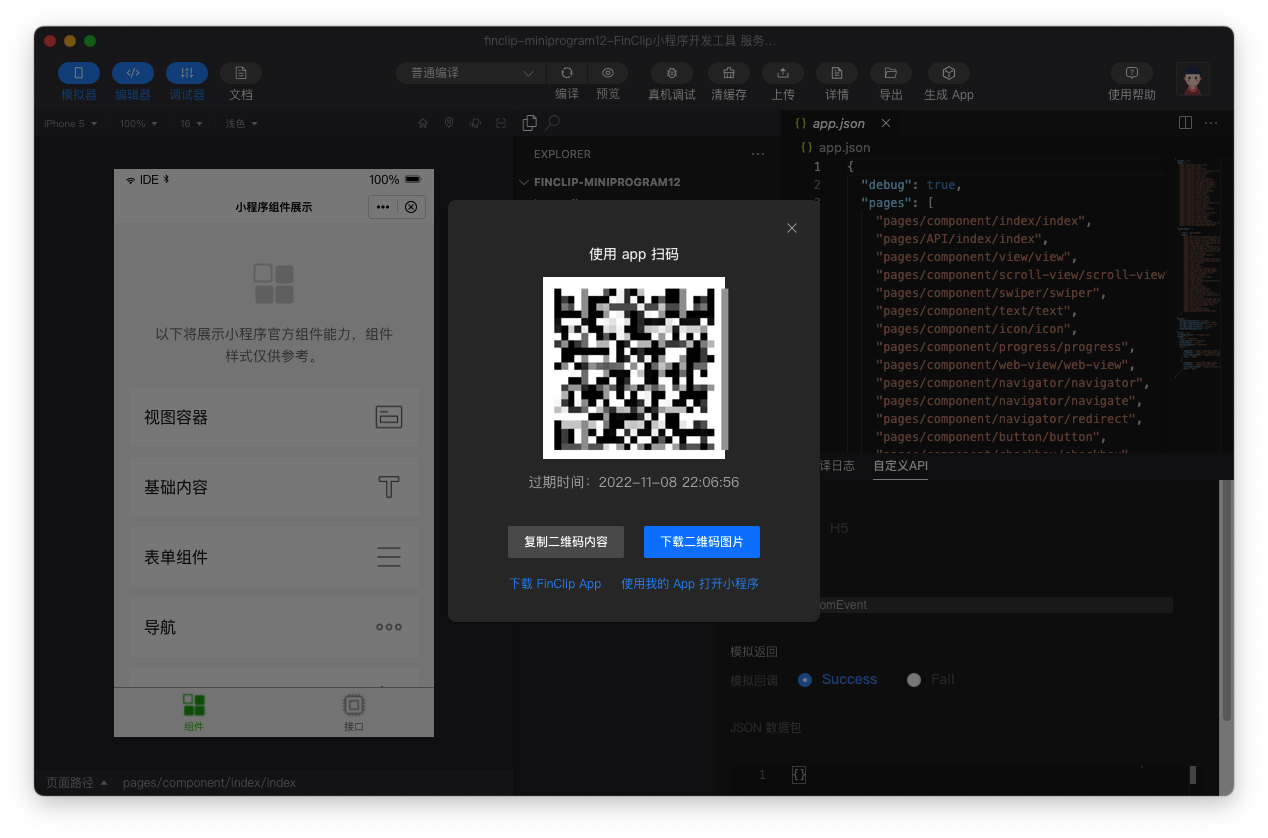Click the 下载 FinClip App link
The image size is (1268, 838).
555,584
